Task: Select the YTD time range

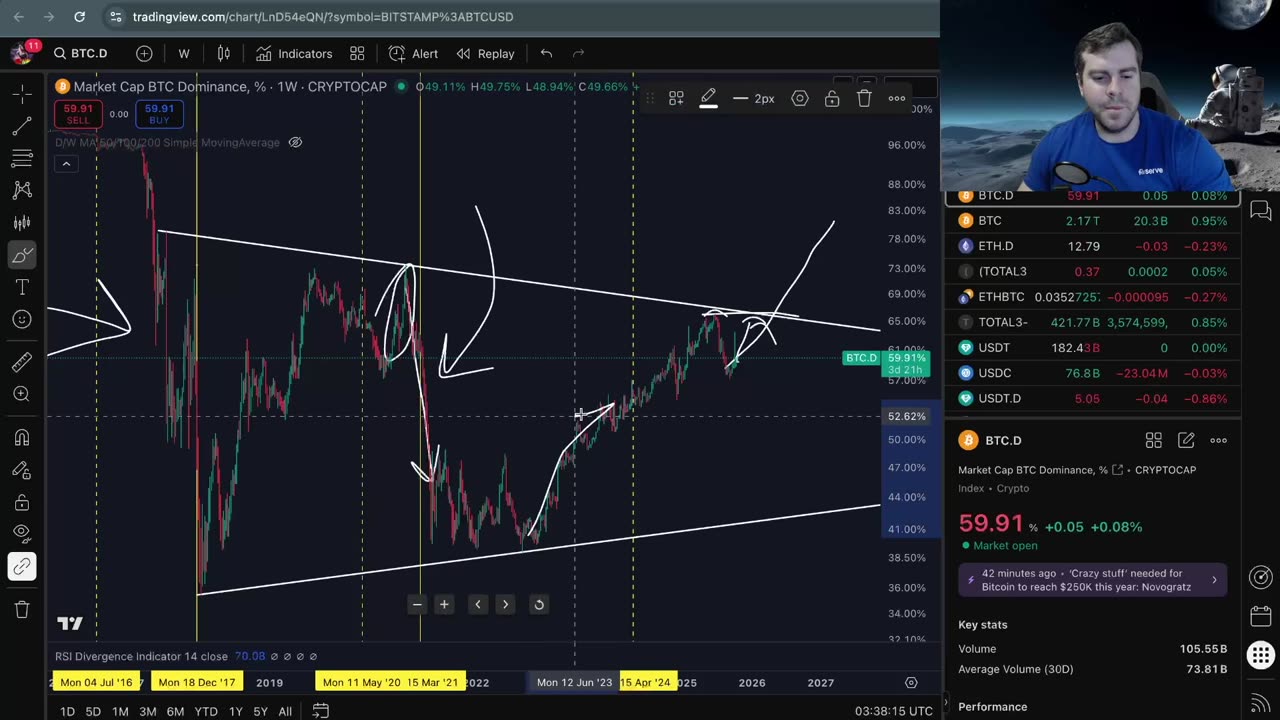Action: (x=206, y=711)
